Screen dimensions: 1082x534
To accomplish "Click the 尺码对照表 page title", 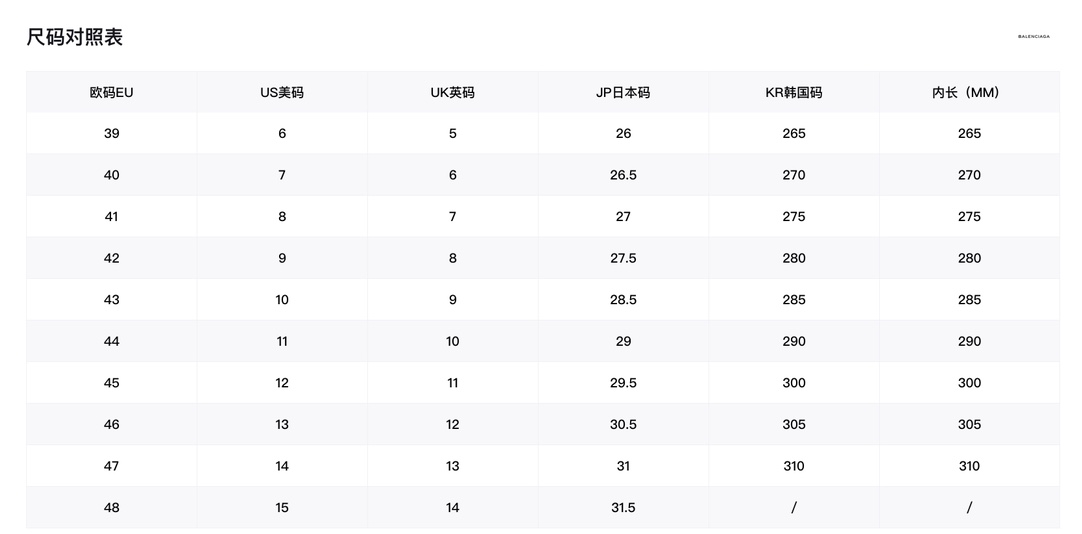I will [75, 37].
